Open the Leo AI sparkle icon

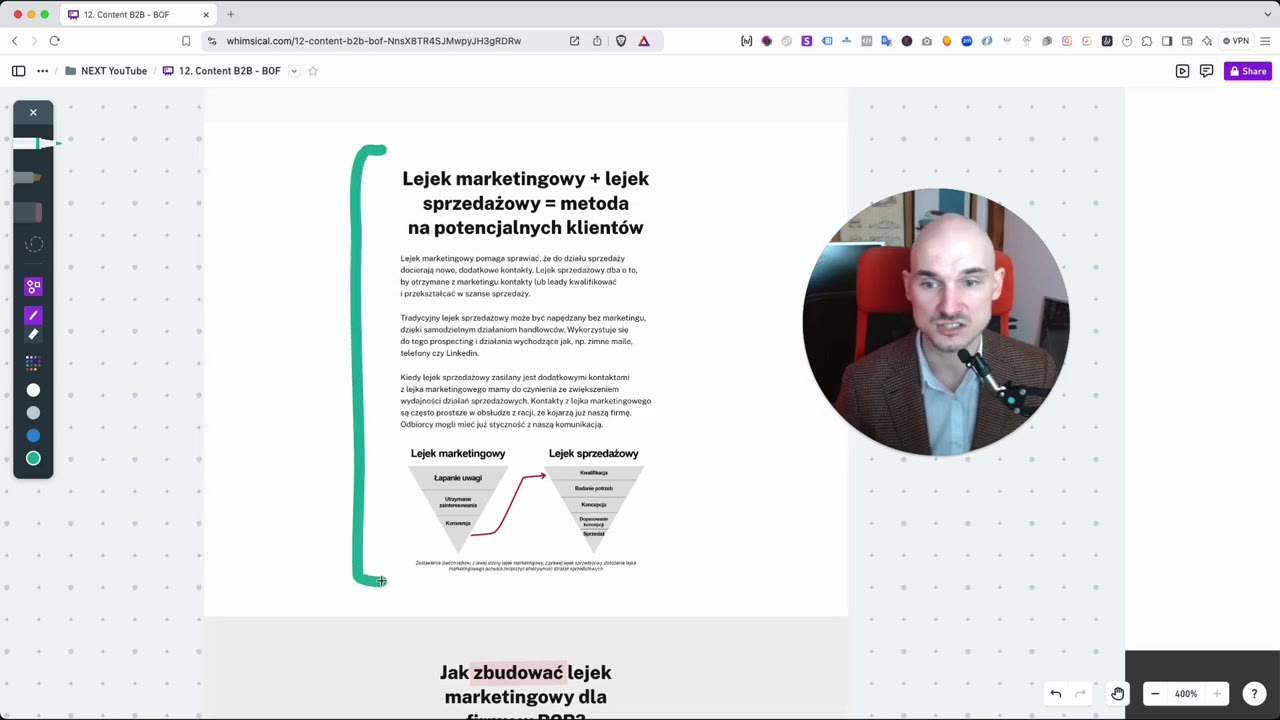pos(1207,41)
